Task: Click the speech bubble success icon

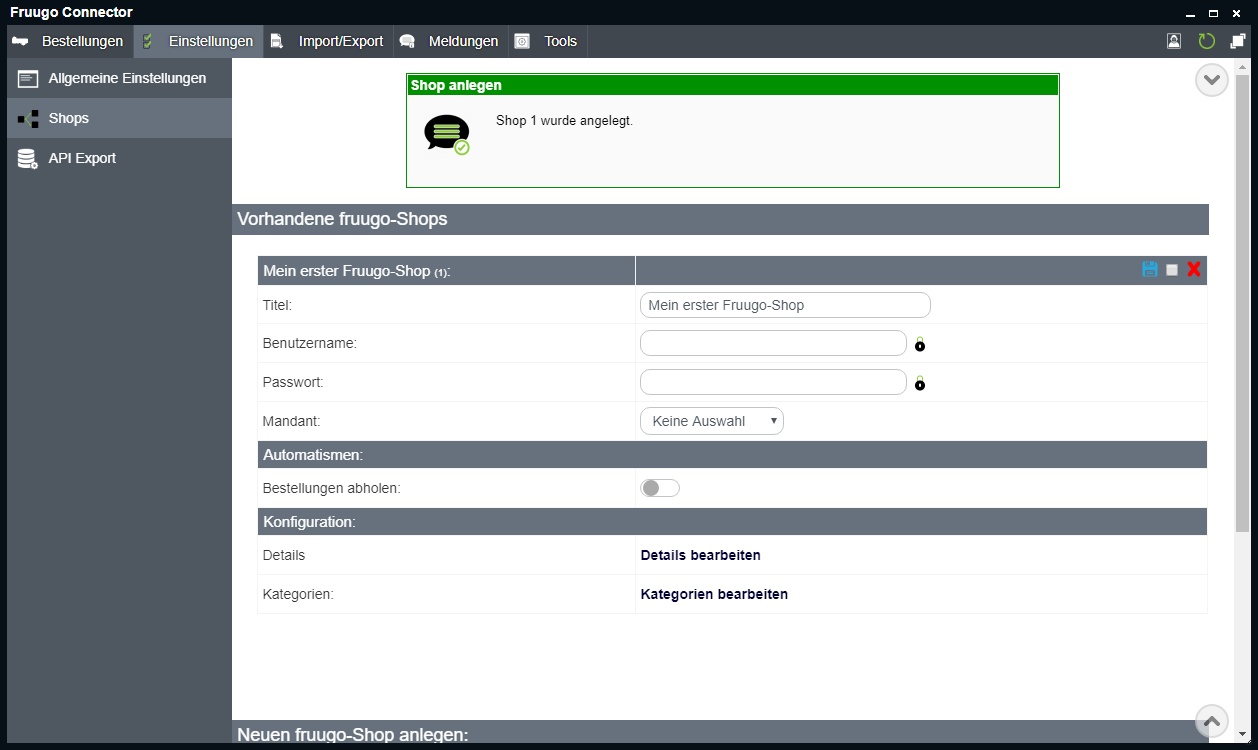Action: click(447, 134)
